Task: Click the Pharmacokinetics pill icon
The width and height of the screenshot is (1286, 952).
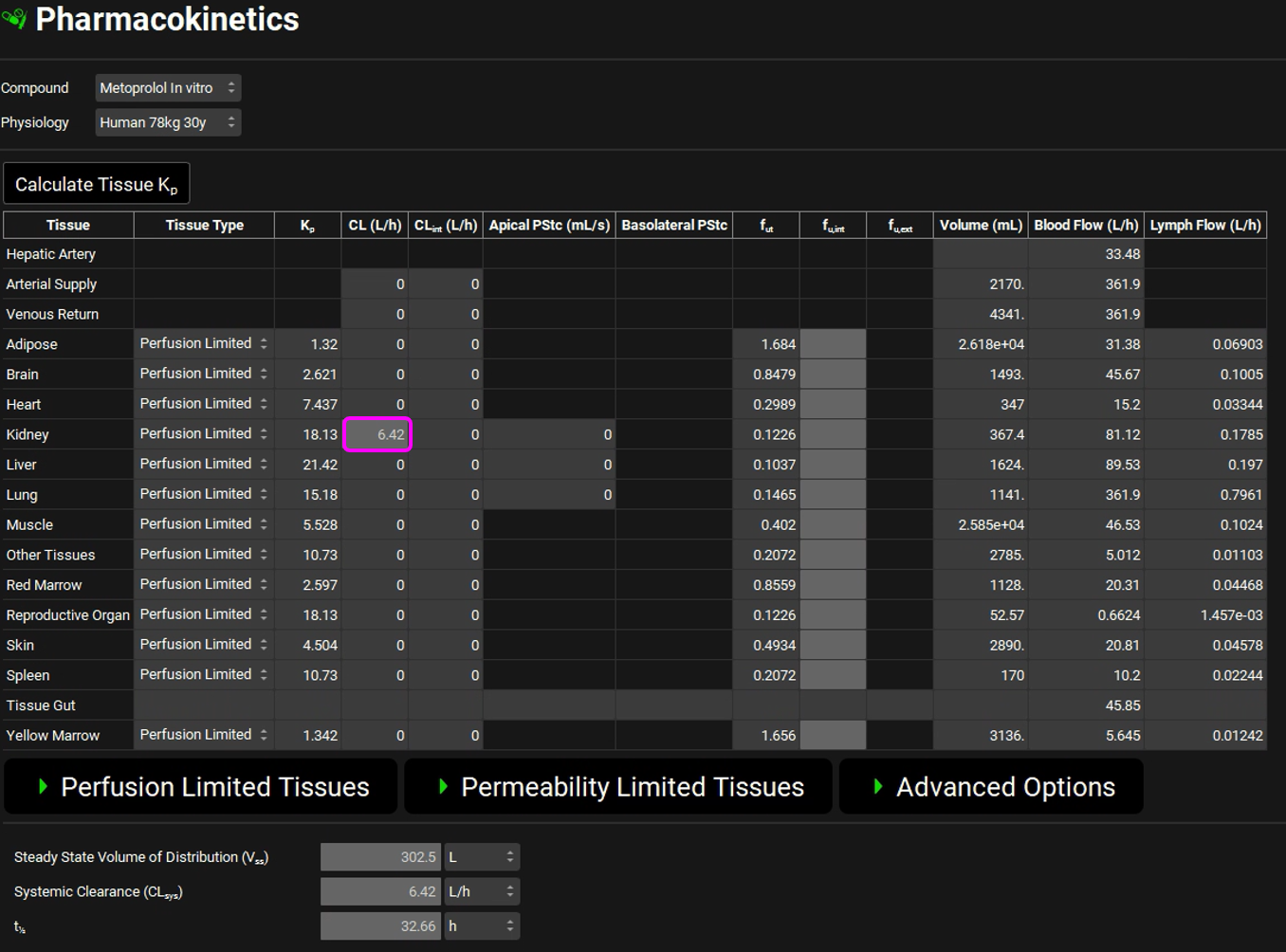Action: click(x=14, y=19)
